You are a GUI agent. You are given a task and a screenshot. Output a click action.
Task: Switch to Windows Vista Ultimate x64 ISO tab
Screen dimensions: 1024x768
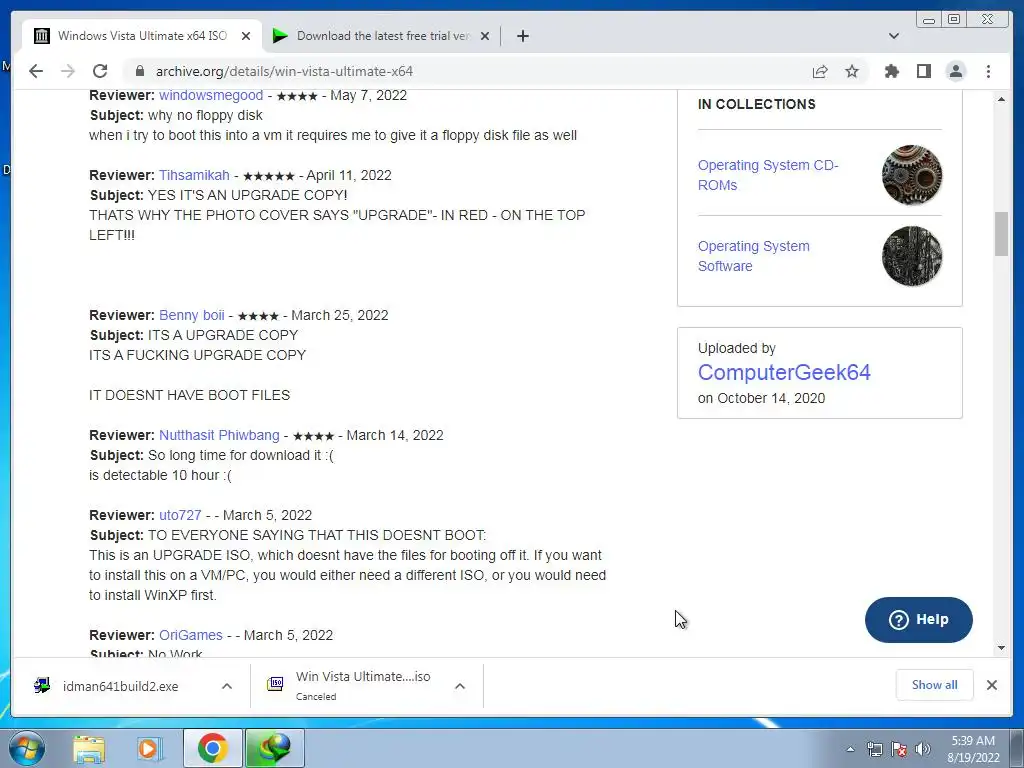pos(142,36)
